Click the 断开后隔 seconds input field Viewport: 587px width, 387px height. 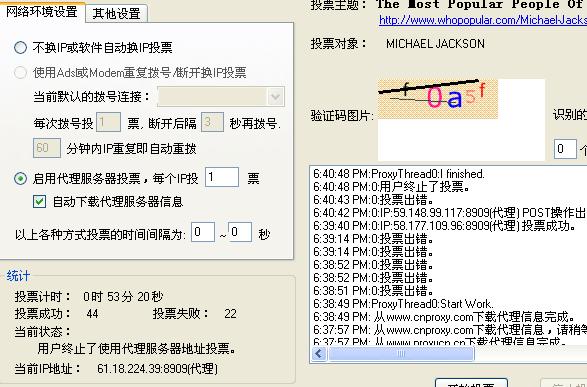click(x=212, y=122)
